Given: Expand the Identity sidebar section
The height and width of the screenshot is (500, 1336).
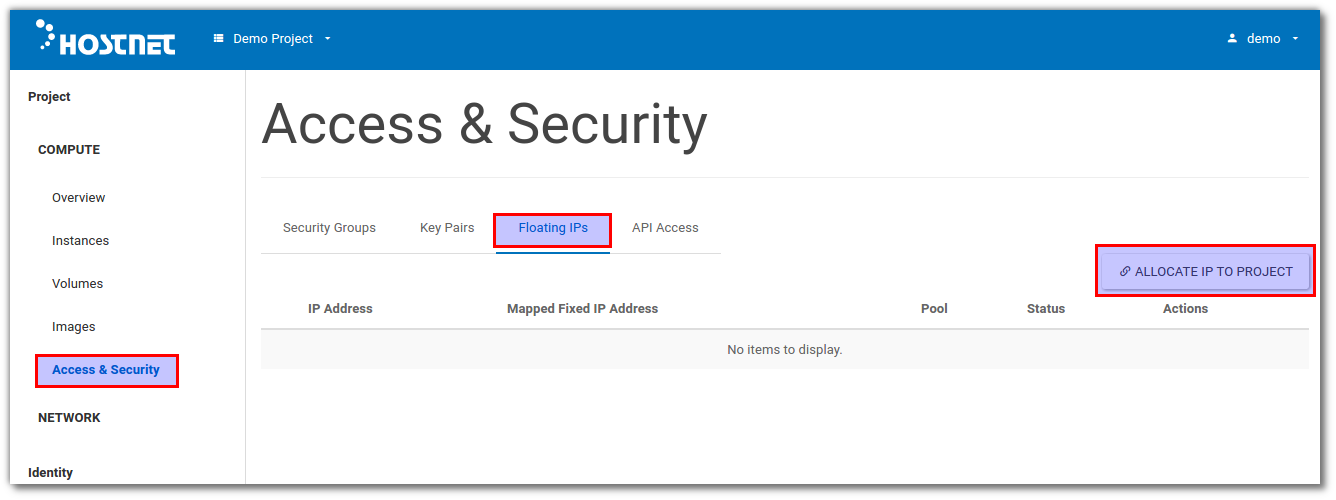Looking at the screenshot, I should (50, 472).
